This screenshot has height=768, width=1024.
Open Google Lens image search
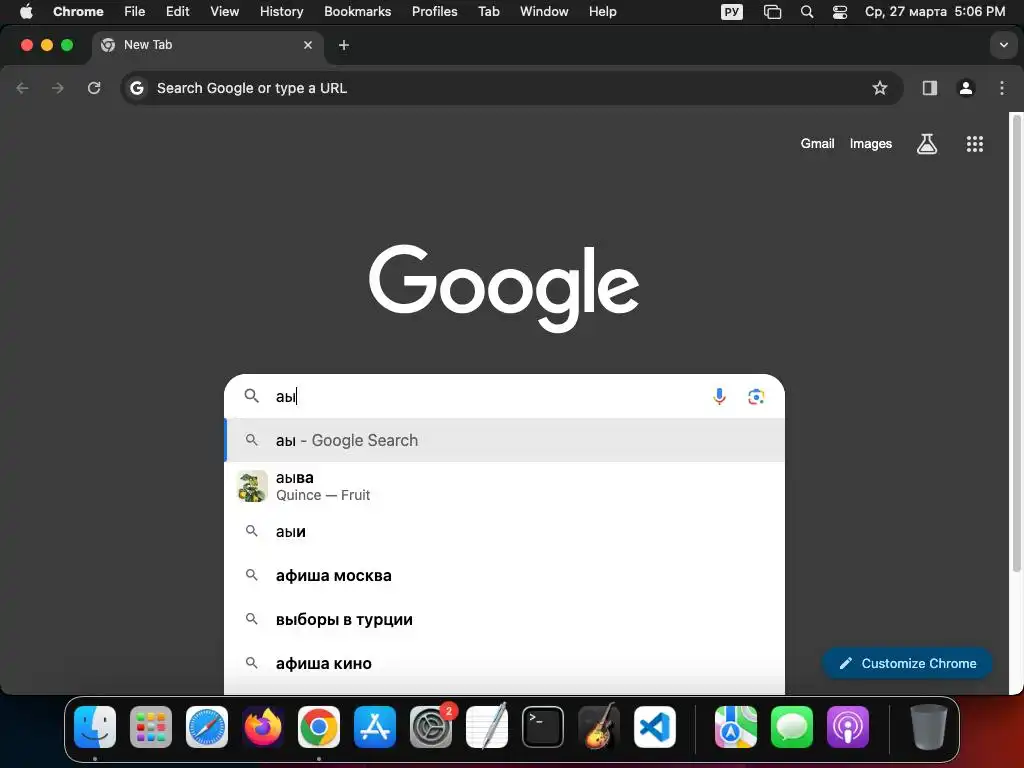(756, 396)
